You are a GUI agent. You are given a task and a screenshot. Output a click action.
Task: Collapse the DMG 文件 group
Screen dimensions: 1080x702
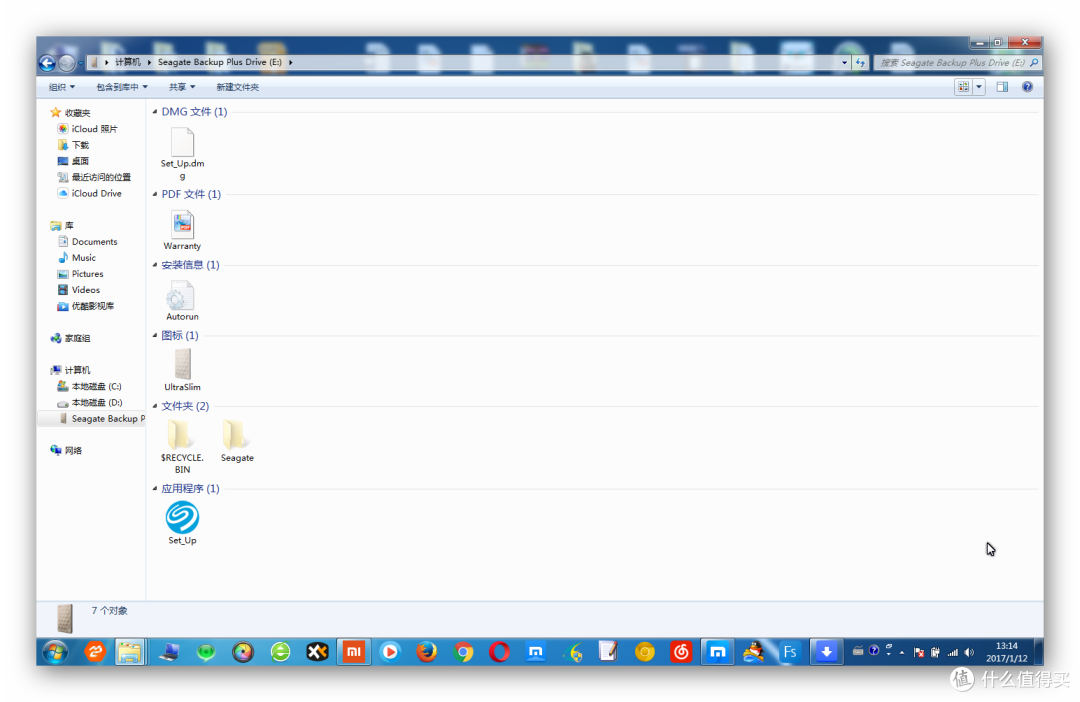[155, 112]
